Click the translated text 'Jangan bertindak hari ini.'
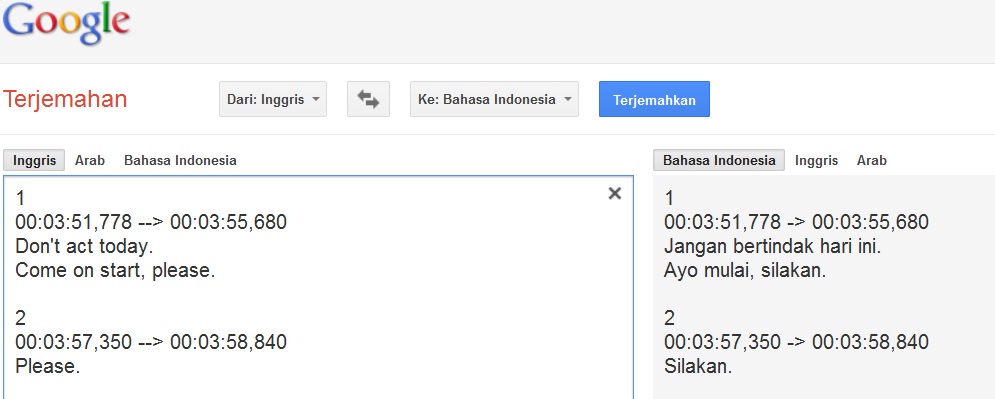The image size is (995, 399). tap(772, 246)
